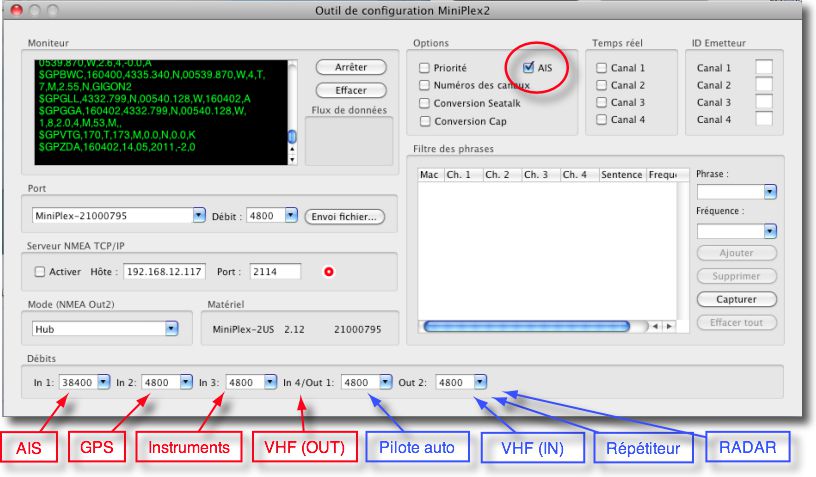Image resolution: width=816 pixels, height=477 pixels.
Task: Click the filter table horizontal scrollbar
Action: point(527,326)
